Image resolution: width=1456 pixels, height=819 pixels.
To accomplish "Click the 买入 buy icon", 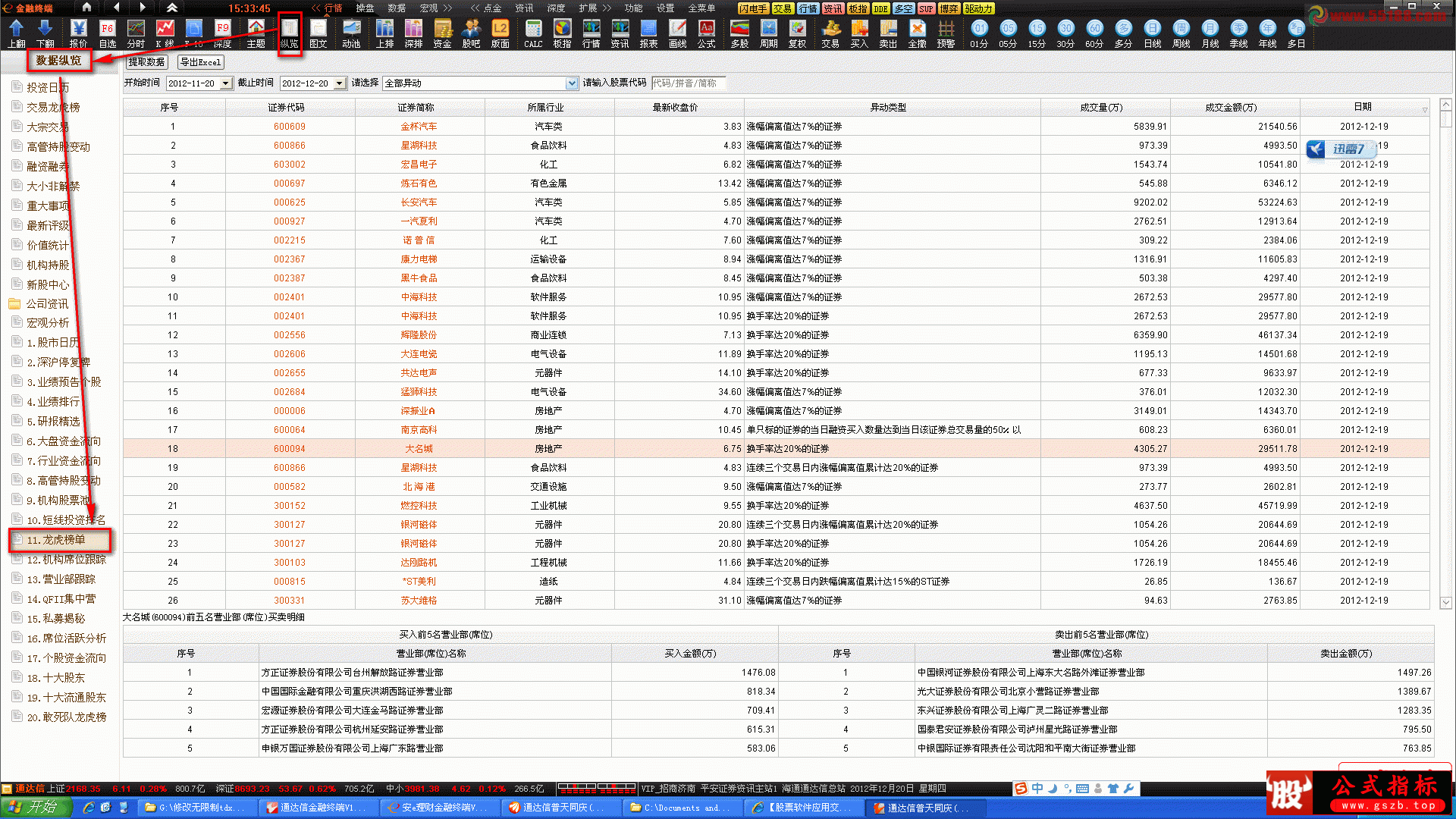I will pyautogui.click(x=859, y=33).
